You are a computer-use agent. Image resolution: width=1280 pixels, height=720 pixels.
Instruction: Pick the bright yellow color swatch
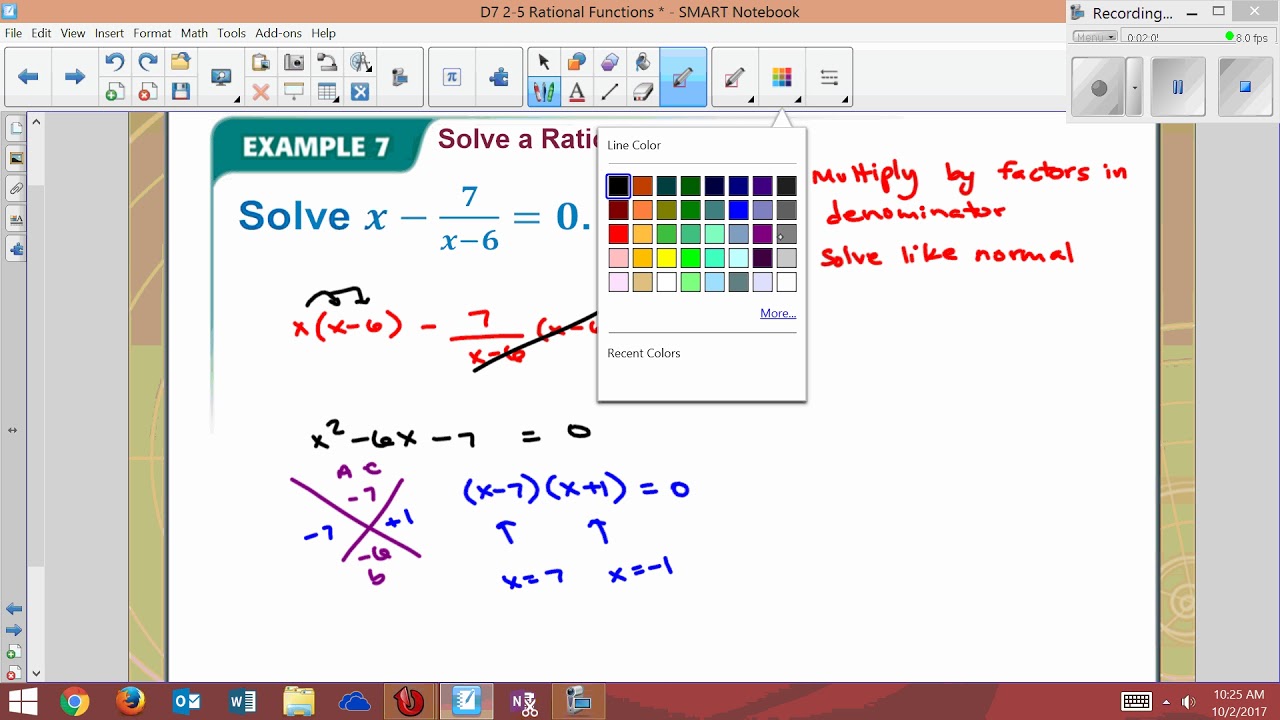tap(667, 258)
